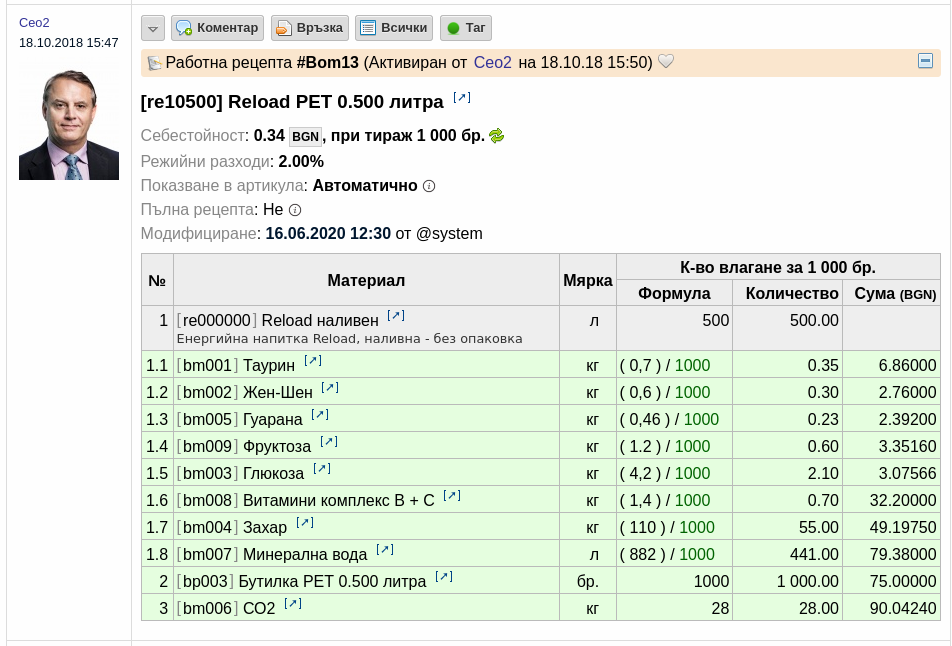Select the [re000000] Reload наливен material name
Viewport: 952px width, 646px height.
(x=277, y=321)
